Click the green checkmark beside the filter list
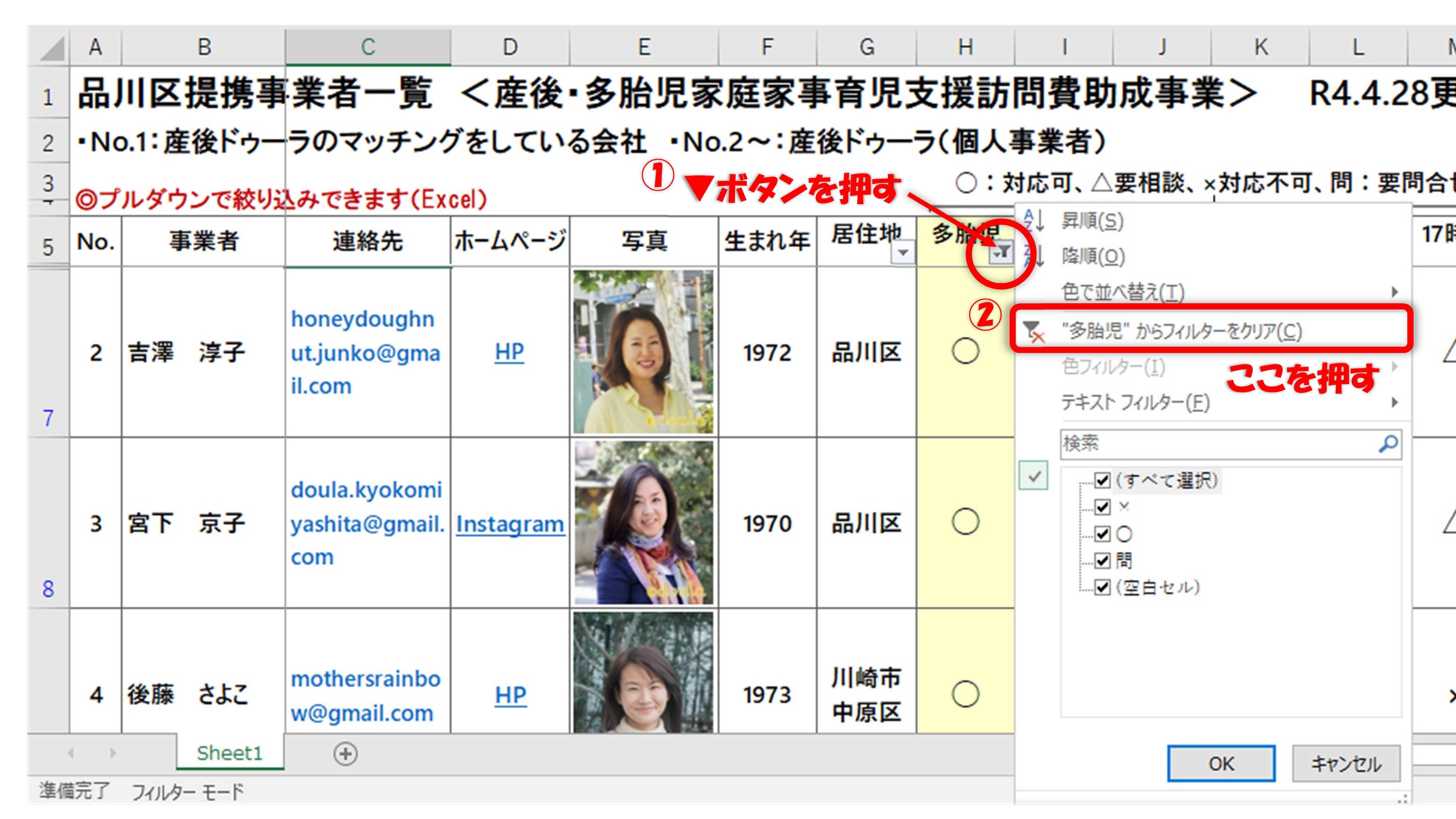Viewport: 1456px width, 819px height. (x=1034, y=476)
